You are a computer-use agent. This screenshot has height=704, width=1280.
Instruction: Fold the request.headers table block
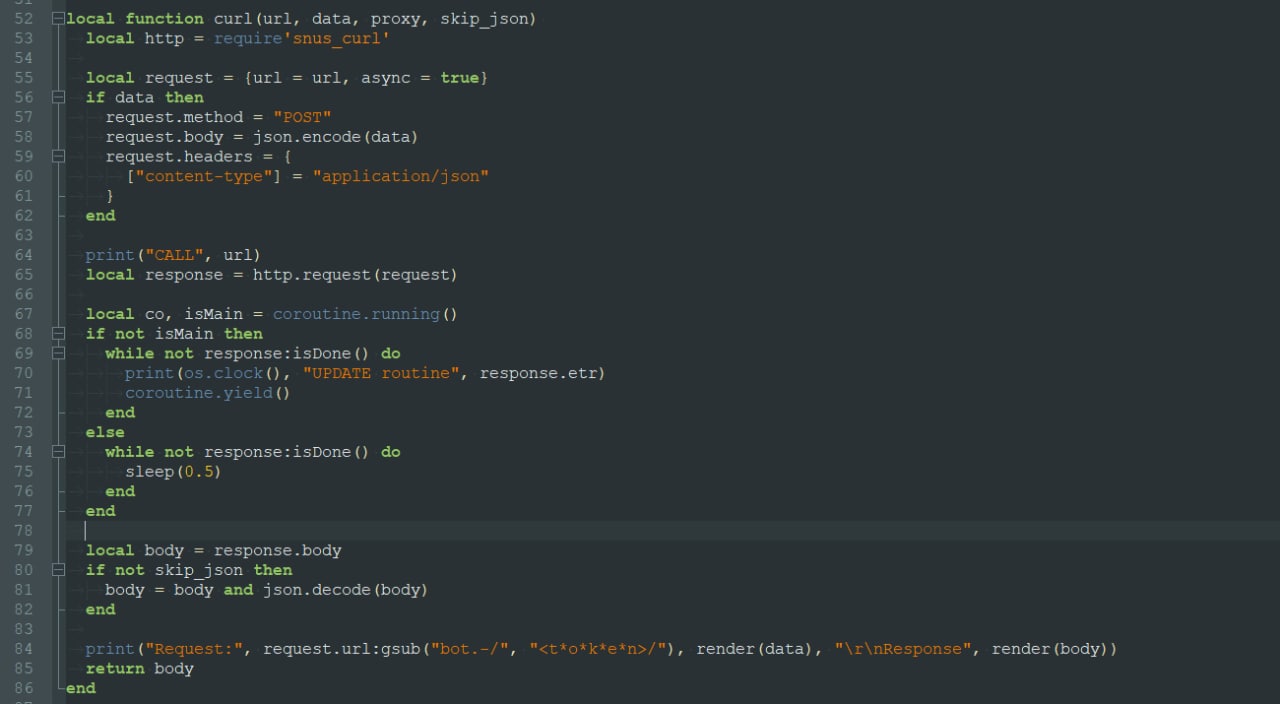tap(58, 156)
